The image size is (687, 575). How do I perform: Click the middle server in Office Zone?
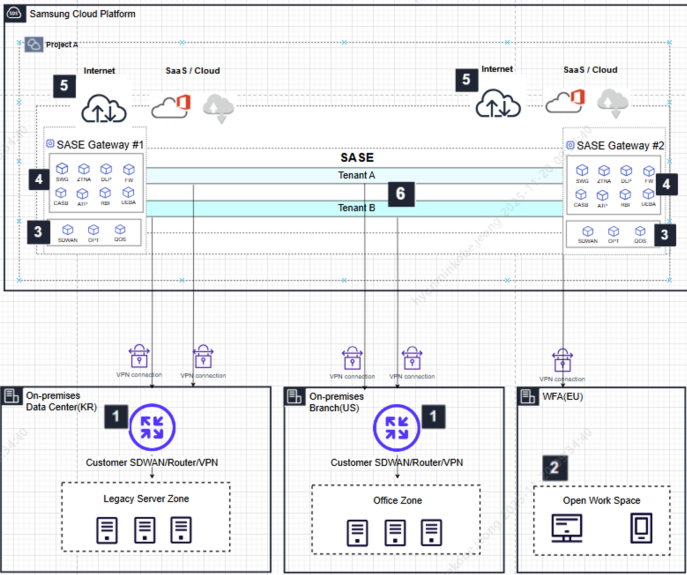[395, 532]
